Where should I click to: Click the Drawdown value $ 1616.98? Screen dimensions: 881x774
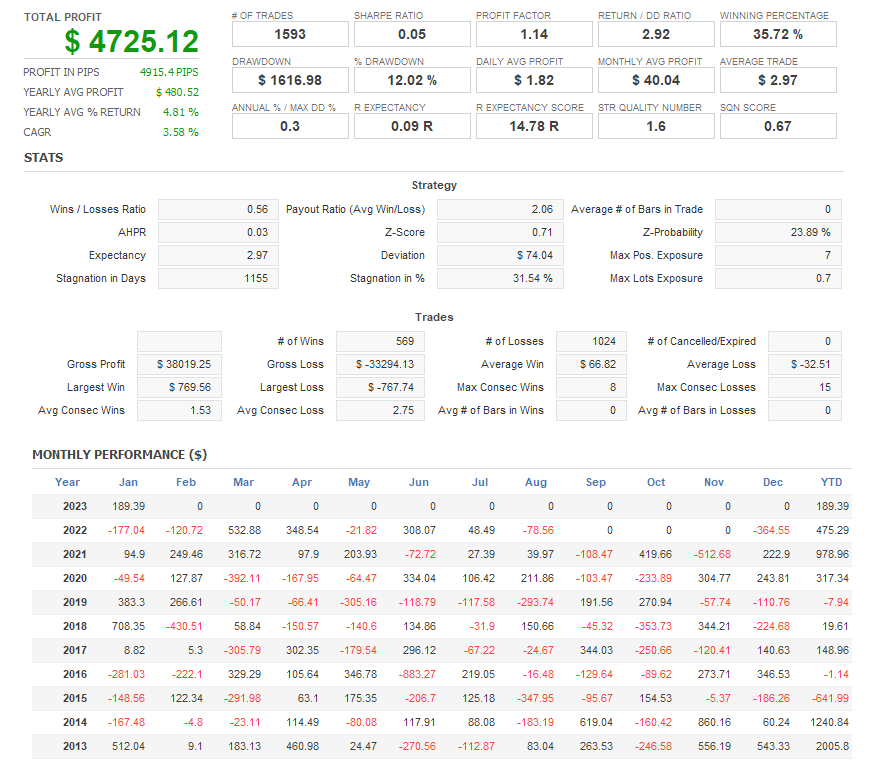[290, 80]
